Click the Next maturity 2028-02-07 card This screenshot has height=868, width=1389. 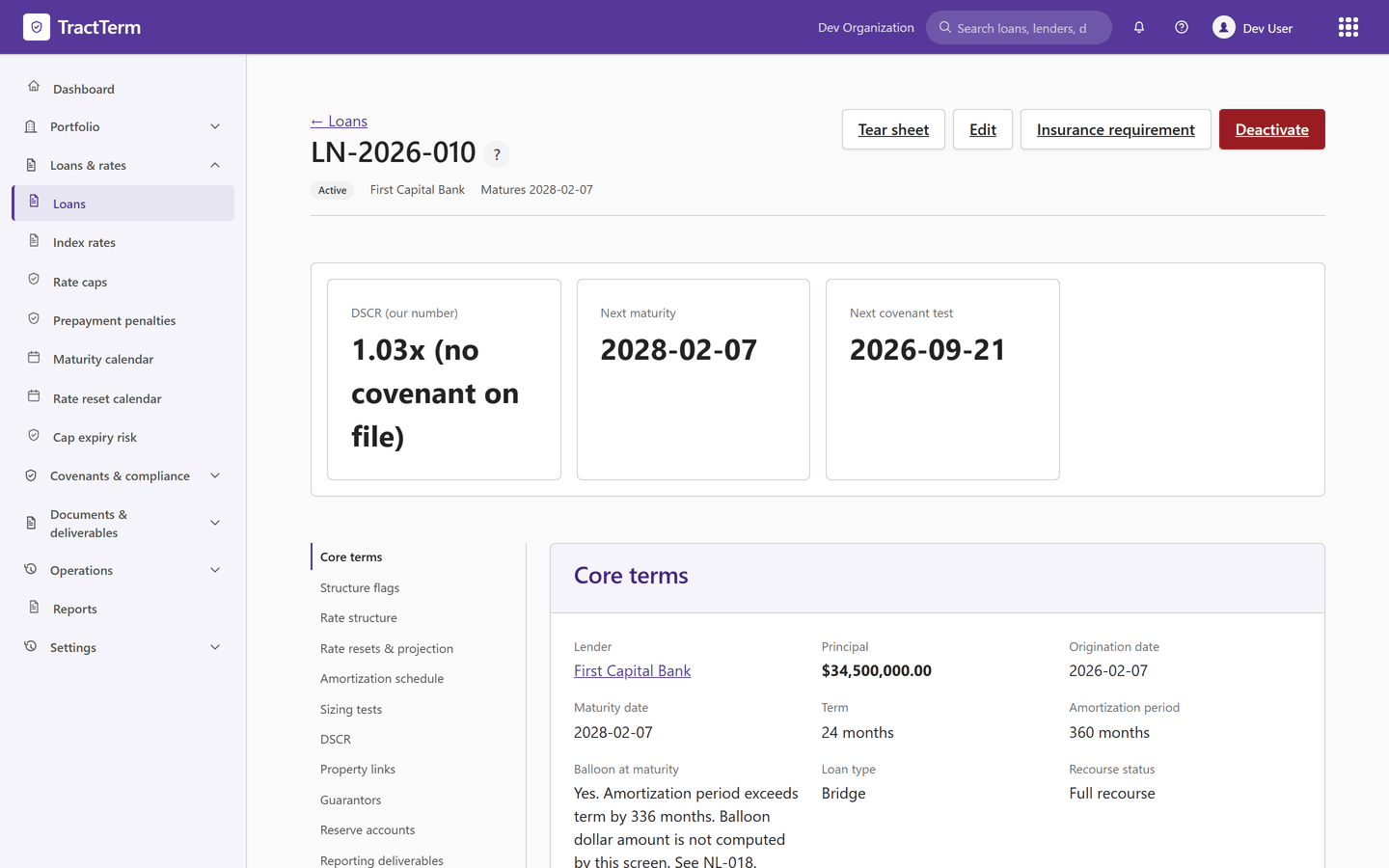[694, 379]
